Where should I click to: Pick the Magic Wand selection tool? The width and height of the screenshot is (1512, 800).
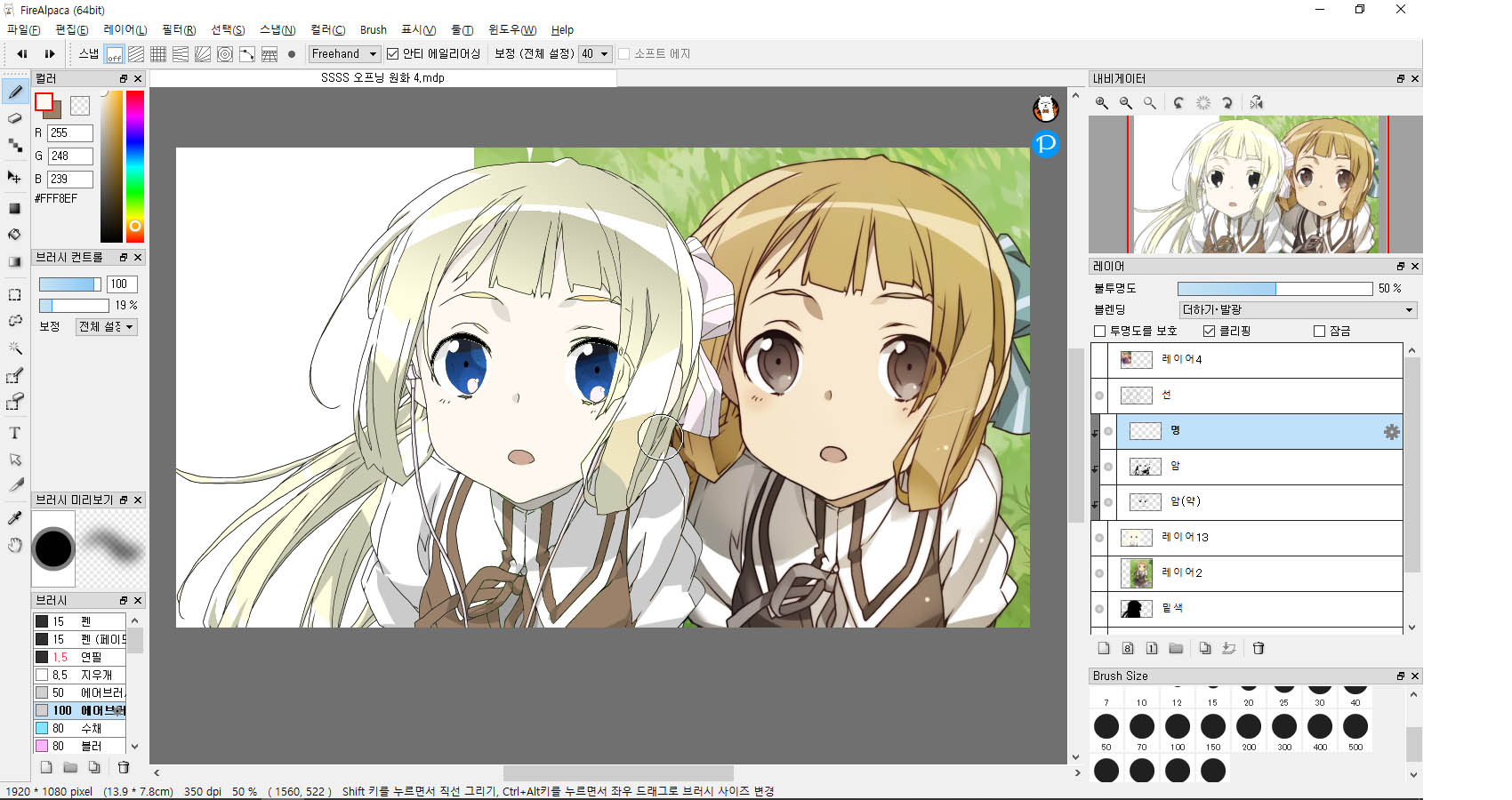(x=14, y=348)
